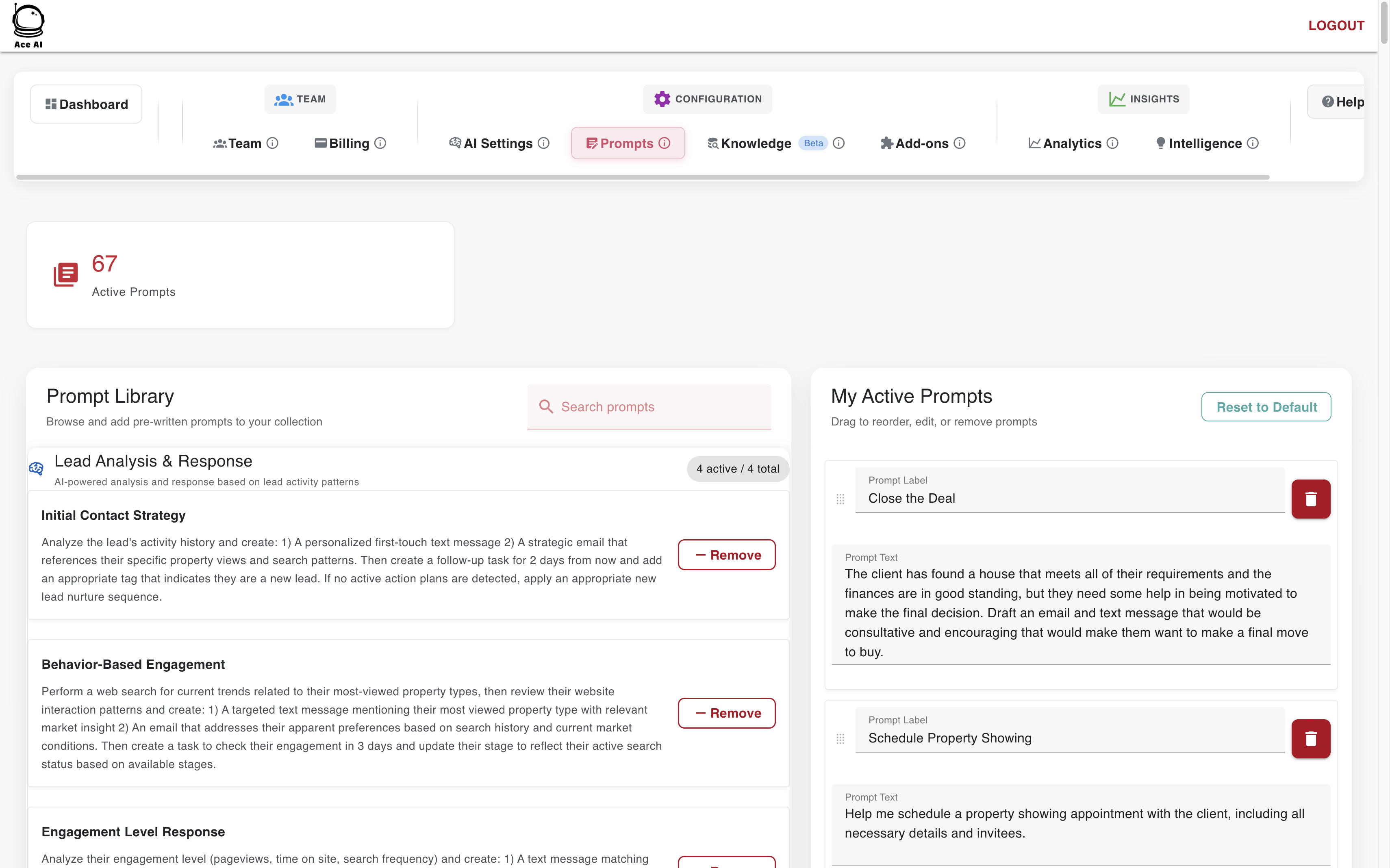
Task: Remove the Behavior-Based Engagement prompt
Action: click(726, 713)
